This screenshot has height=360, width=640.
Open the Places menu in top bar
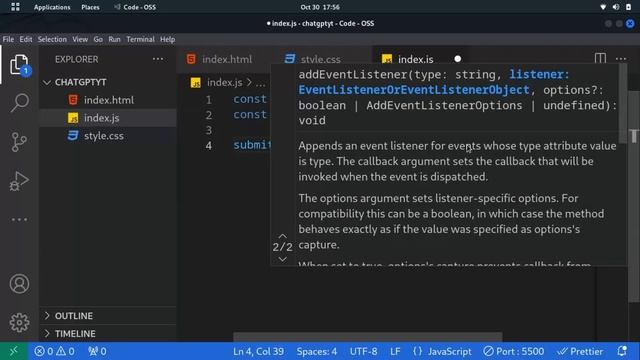(90, 7)
